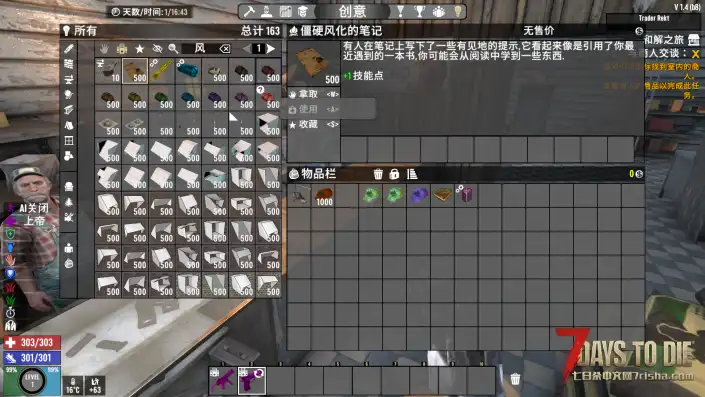Viewport: 705px width, 397px height.
Task: Select the 1000 item in backpack
Action: point(323,196)
